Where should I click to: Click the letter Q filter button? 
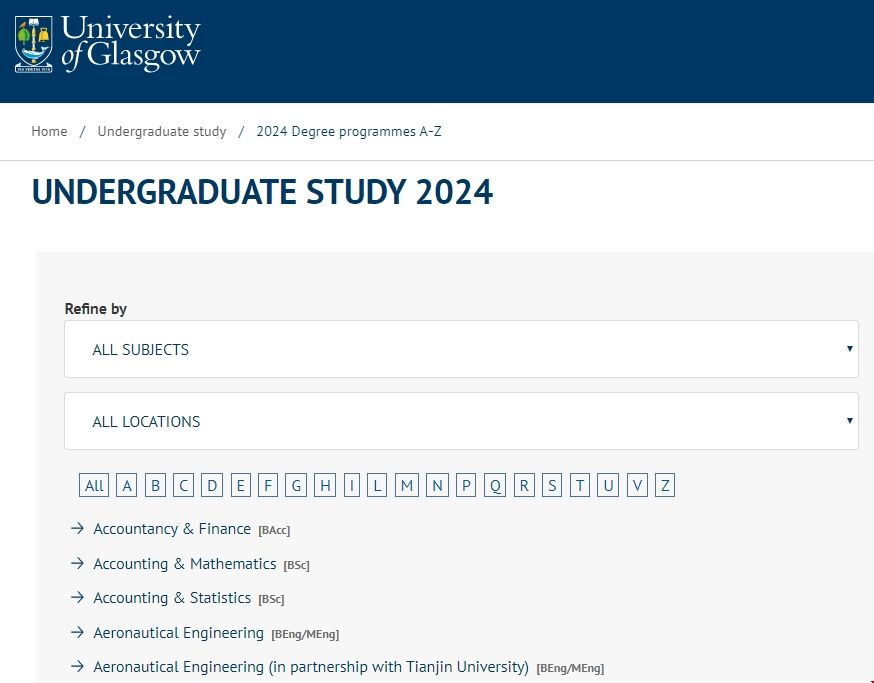(494, 485)
